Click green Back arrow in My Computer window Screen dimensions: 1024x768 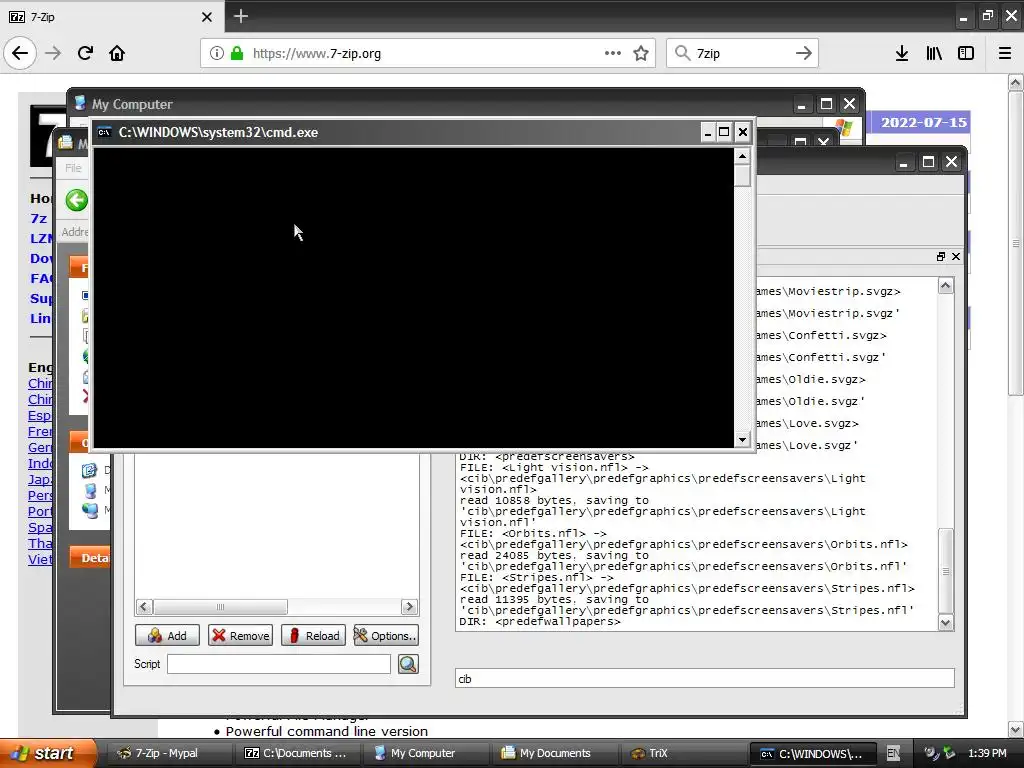click(76, 200)
